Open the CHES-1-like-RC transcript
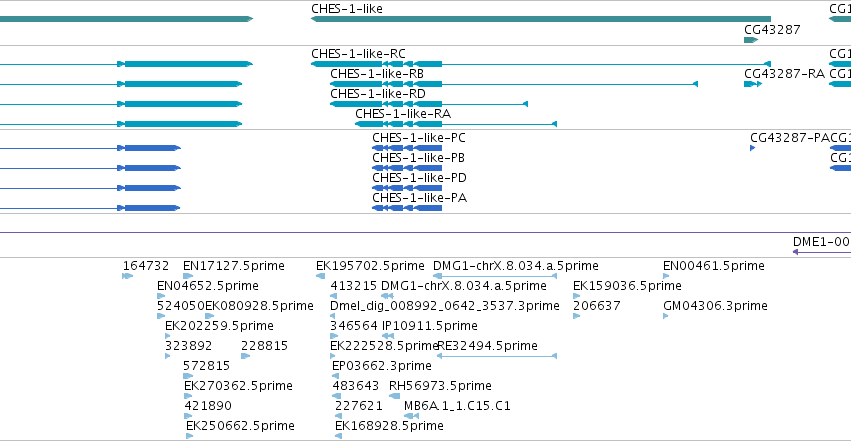The height and width of the screenshot is (441, 851). 358,54
